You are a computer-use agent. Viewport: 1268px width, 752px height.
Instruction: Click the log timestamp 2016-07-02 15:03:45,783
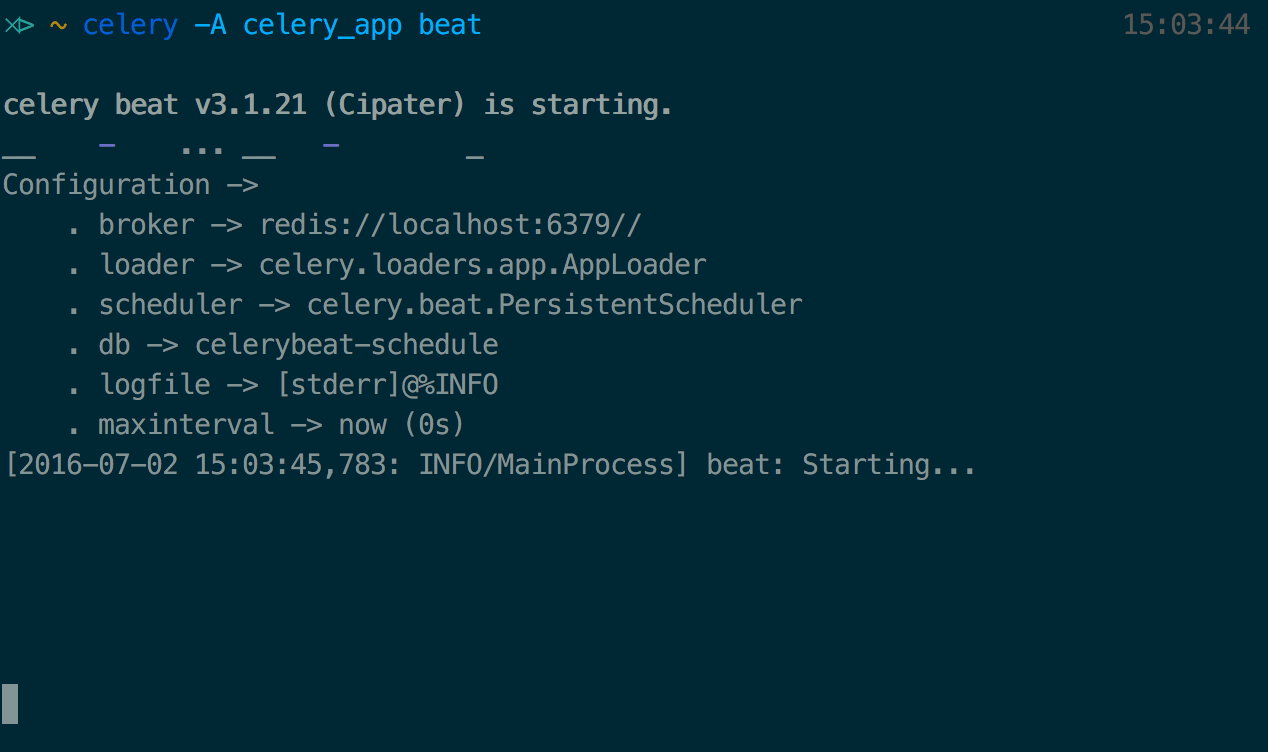(x=202, y=465)
